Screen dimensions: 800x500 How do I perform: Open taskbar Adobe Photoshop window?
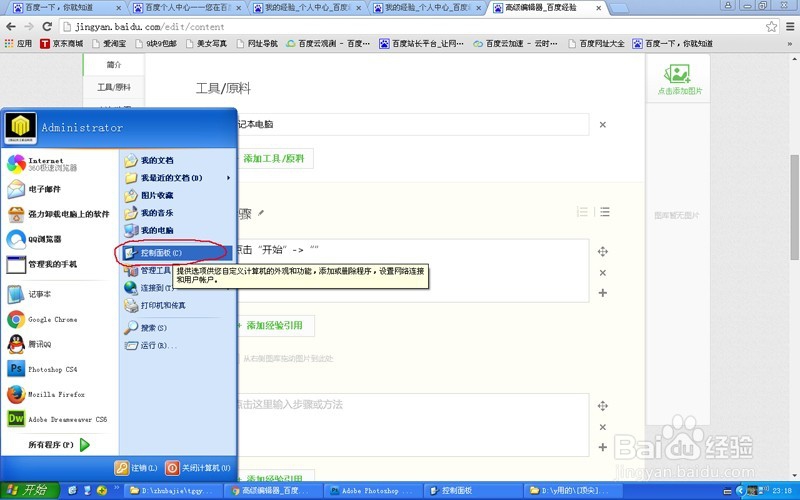click(x=373, y=491)
